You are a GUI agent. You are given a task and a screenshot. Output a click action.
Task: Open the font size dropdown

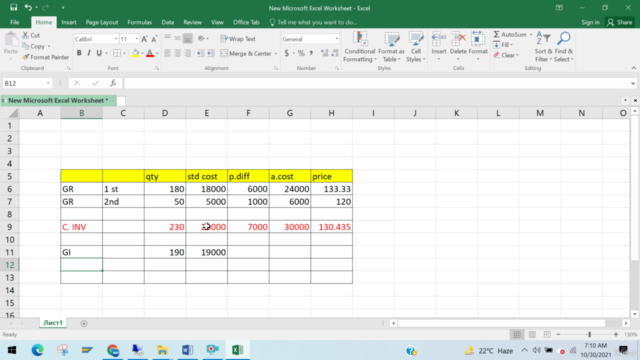click(136, 39)
